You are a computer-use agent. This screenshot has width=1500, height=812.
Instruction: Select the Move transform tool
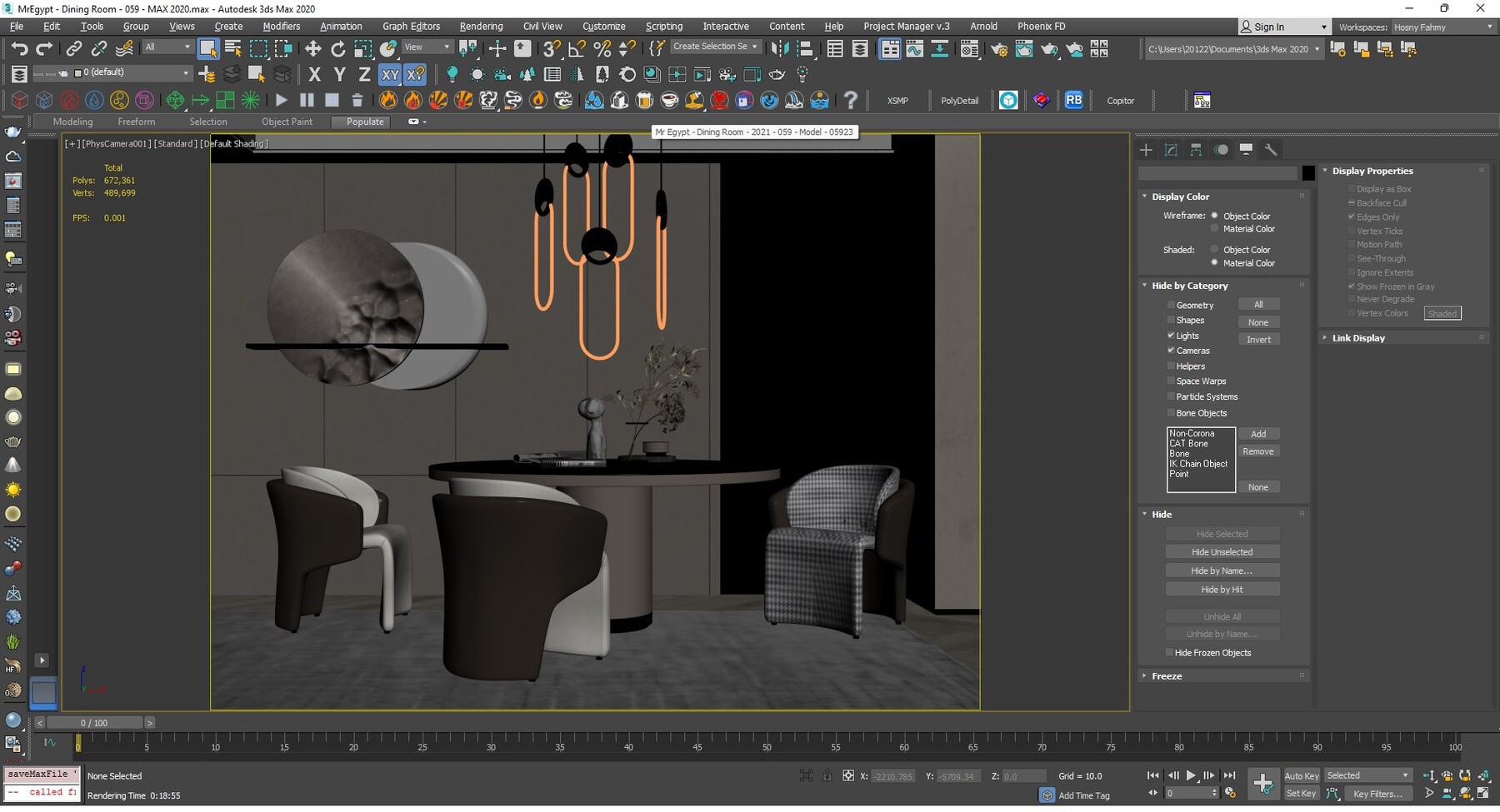coord(312,48)
